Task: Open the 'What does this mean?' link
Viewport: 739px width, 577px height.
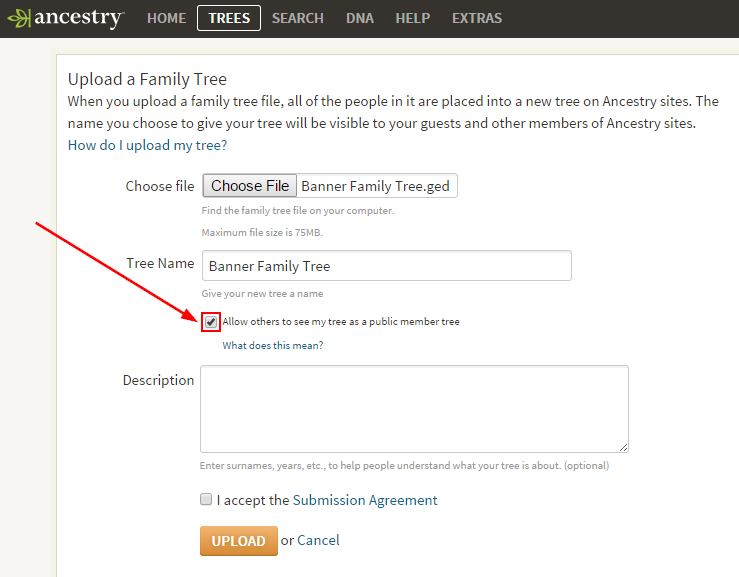Action: 272,346
